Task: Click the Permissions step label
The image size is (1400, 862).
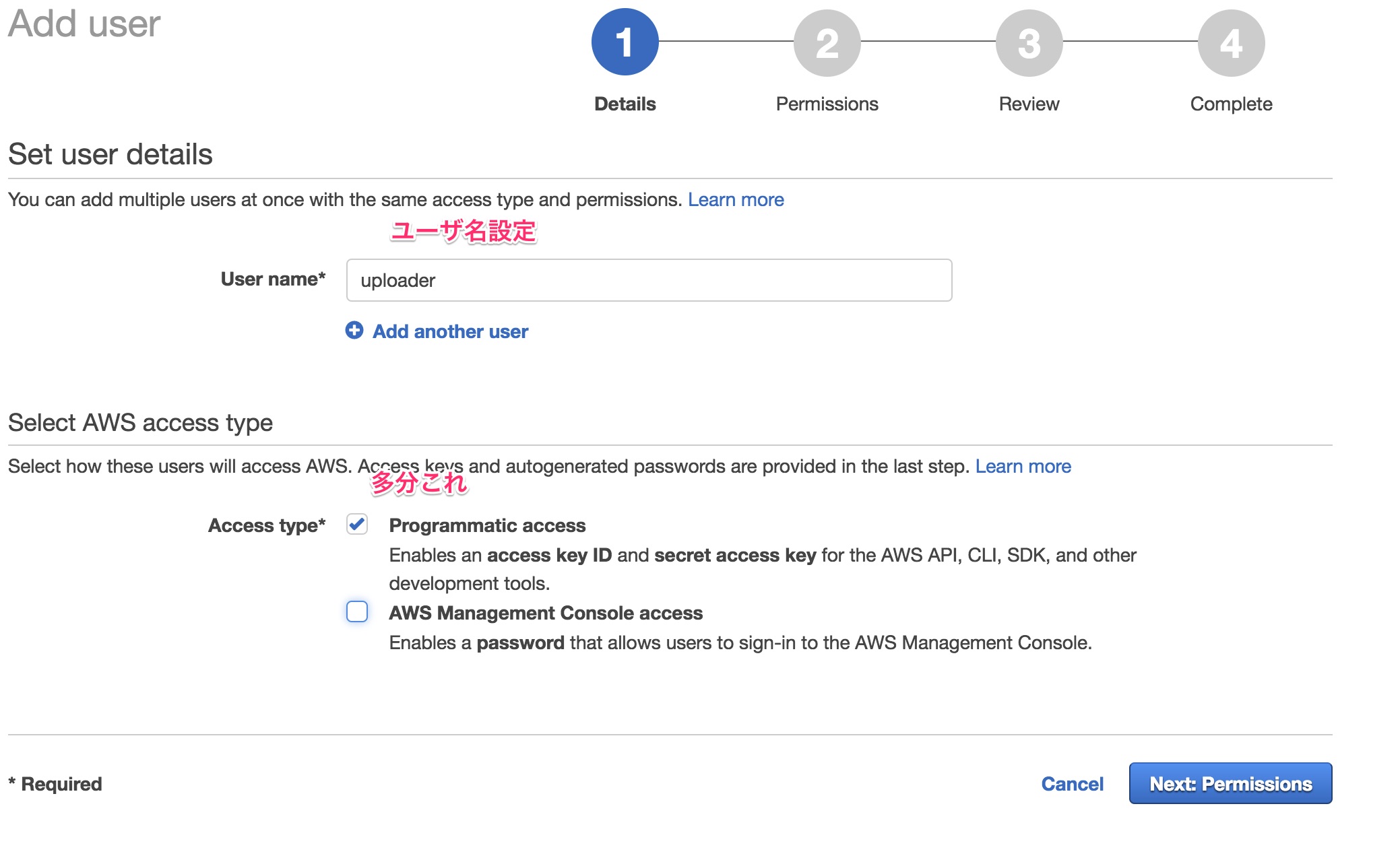Action: [827, 104]
